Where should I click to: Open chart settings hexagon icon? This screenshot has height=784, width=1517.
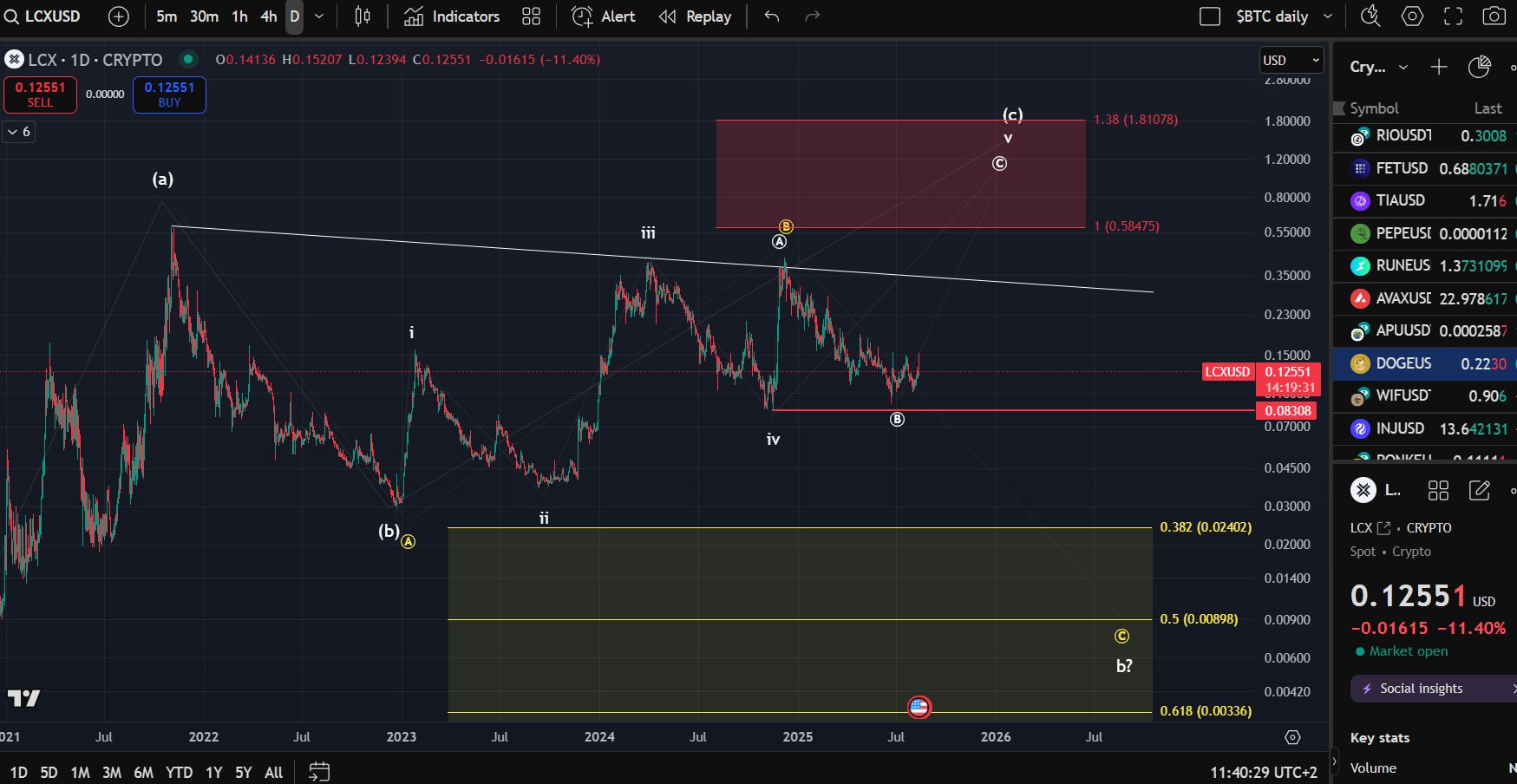coord(1412,16)
